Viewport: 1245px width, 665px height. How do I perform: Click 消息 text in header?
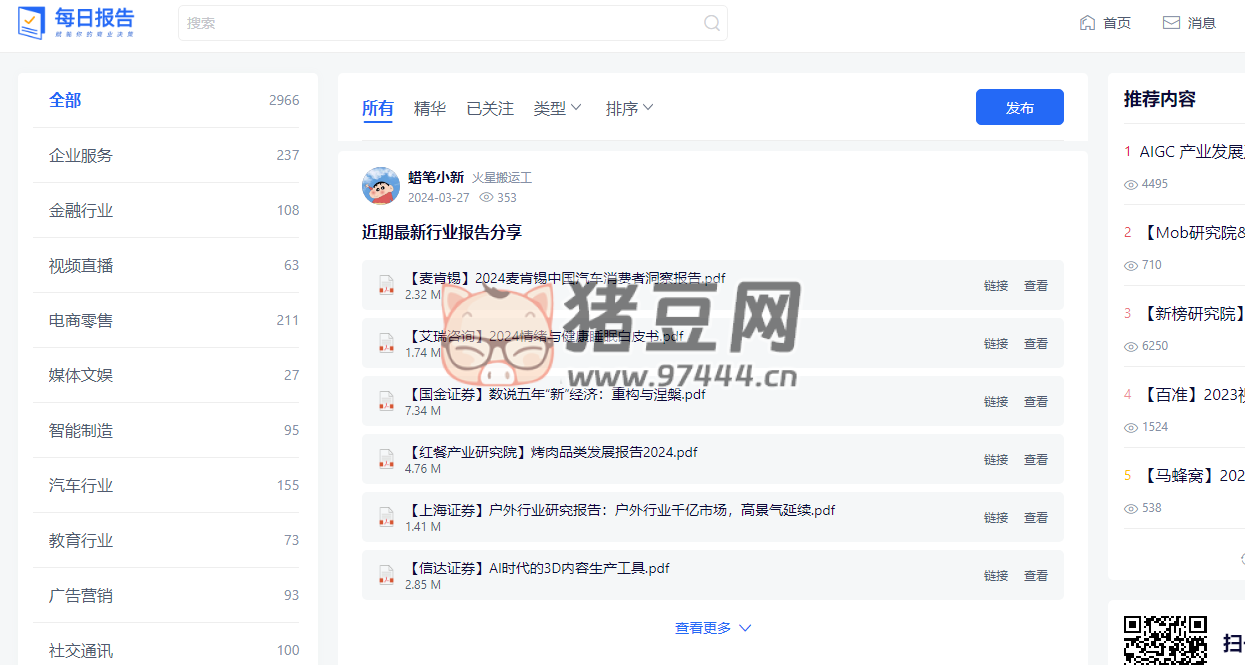click(1202, 23)
